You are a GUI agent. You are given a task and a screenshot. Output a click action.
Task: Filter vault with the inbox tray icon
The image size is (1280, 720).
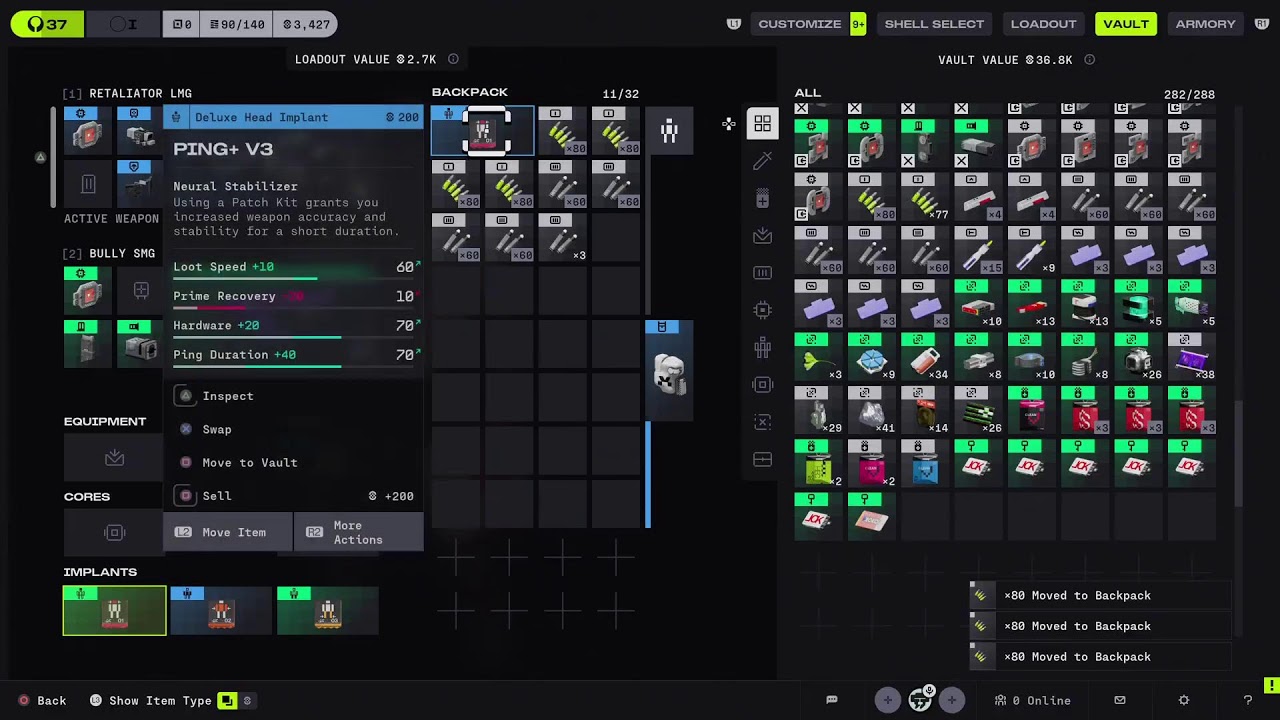coord(762,236)
